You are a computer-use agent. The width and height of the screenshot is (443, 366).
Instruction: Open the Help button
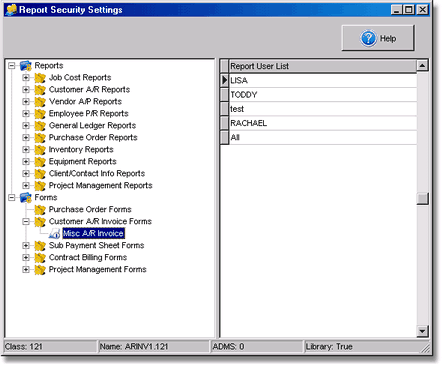tap(378, 38)
